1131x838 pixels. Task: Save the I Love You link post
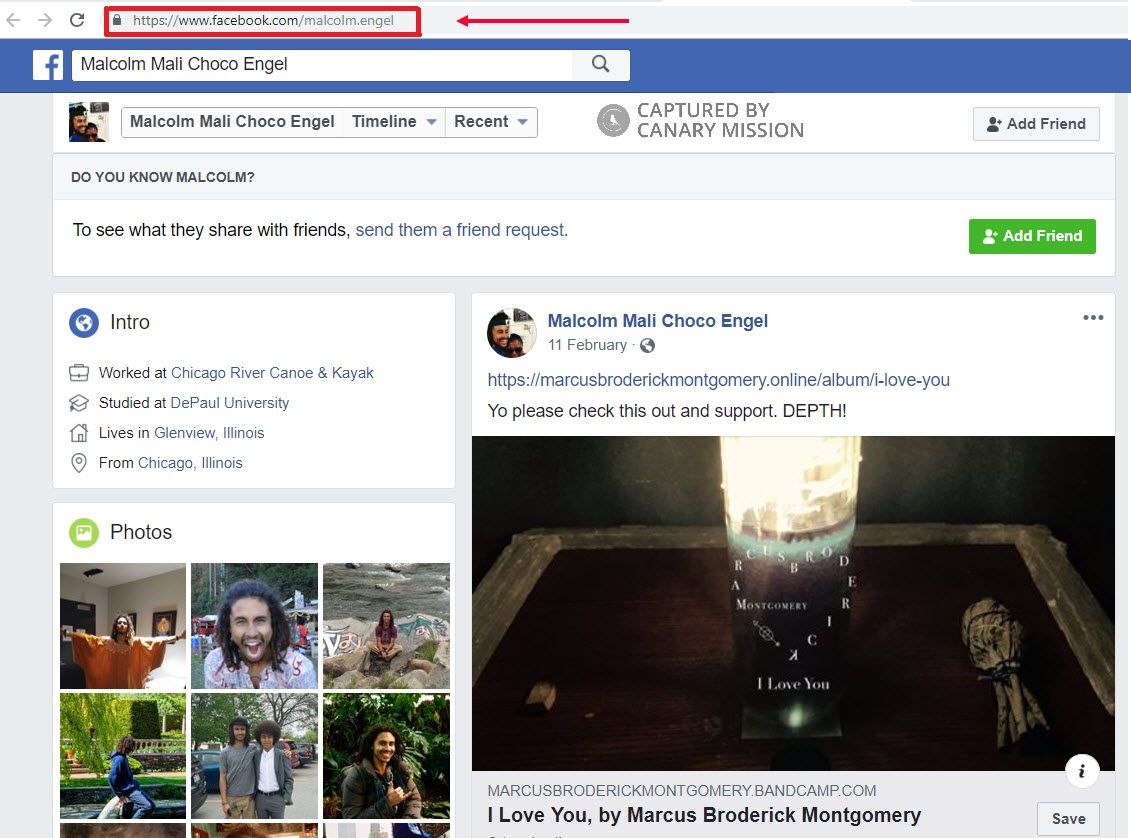tap(1068, 818)
